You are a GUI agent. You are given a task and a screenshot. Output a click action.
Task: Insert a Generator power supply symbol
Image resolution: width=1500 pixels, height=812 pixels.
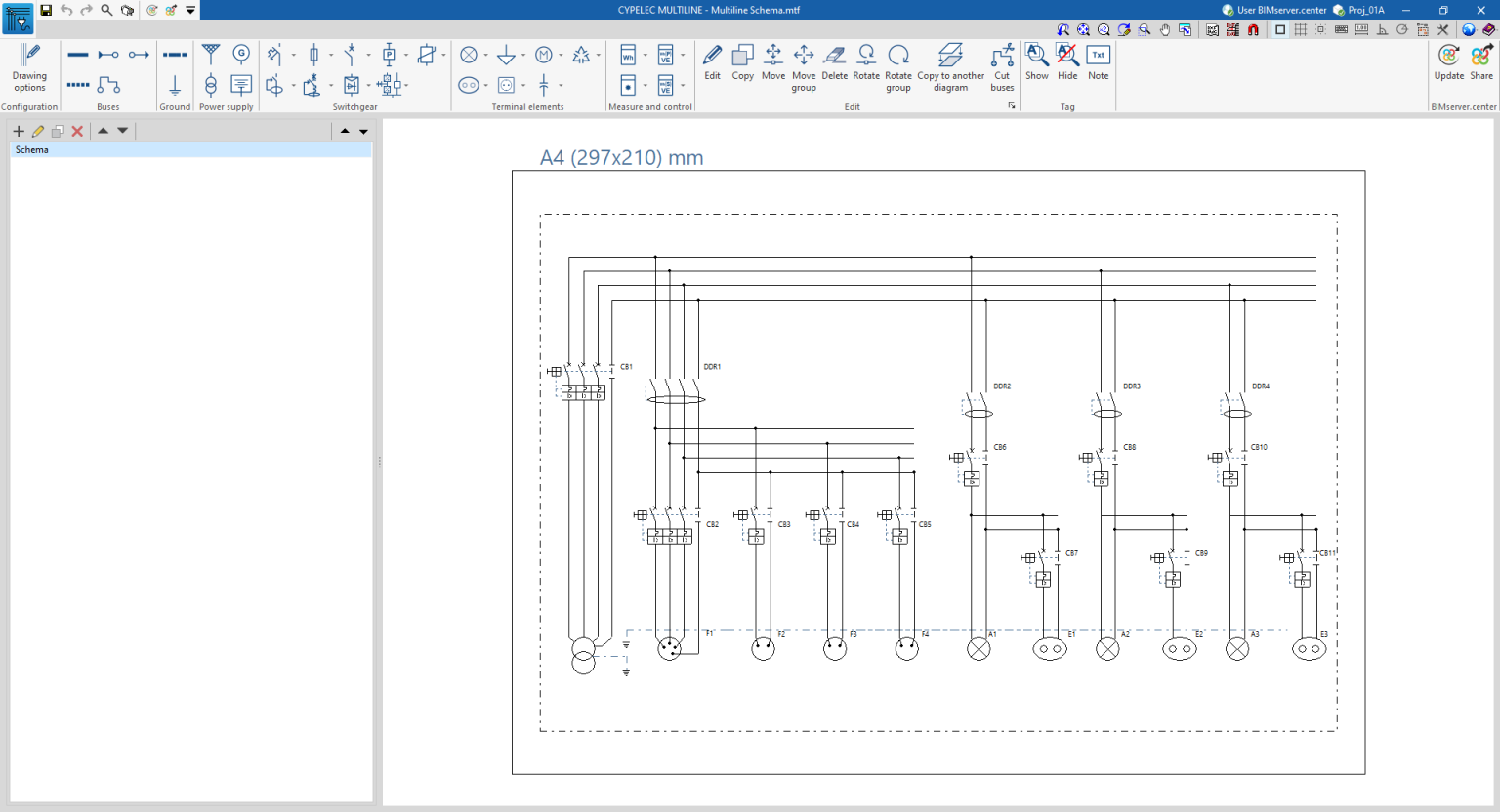click(x=241, y=54)
